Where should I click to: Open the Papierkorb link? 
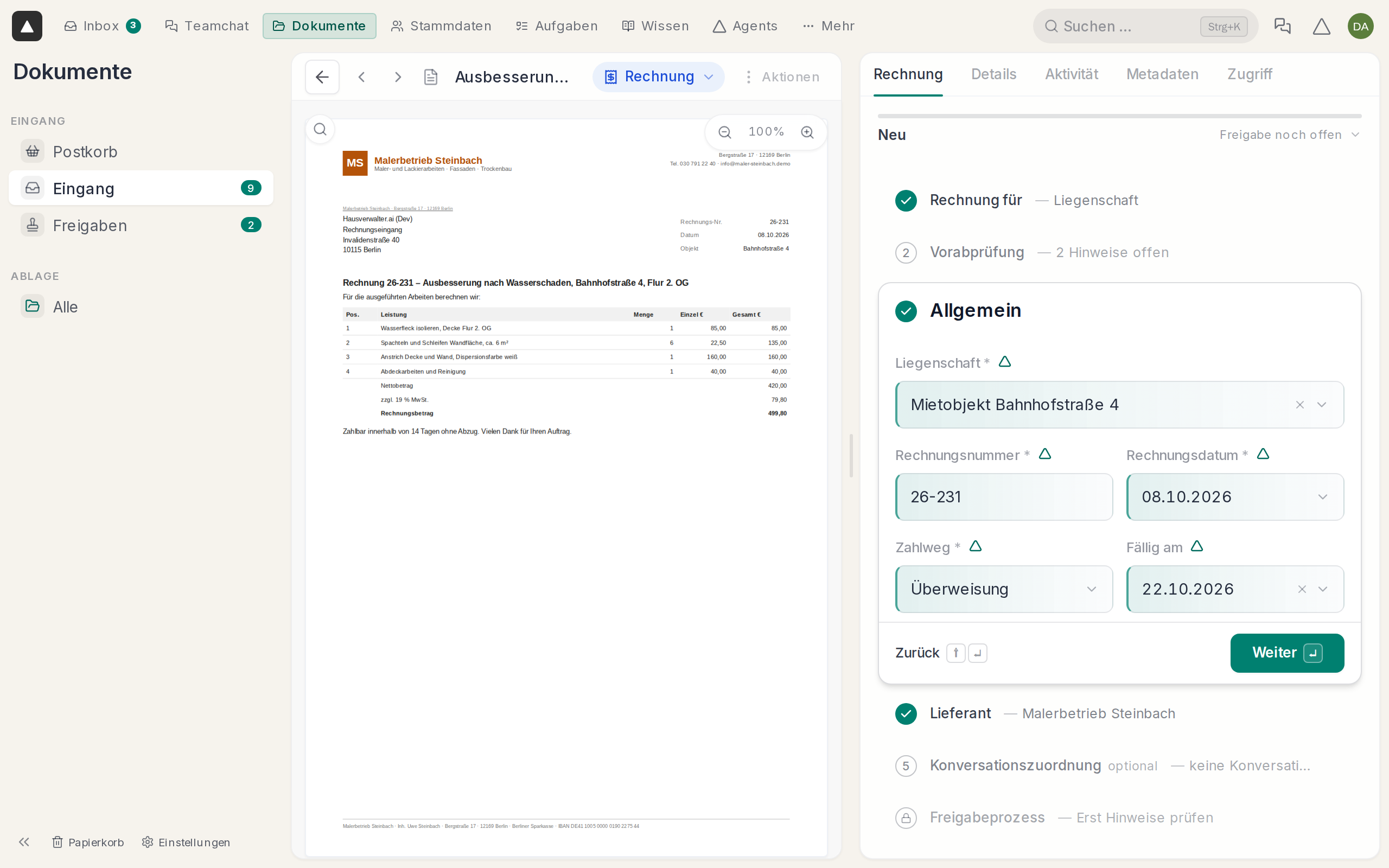click(88, 842)
